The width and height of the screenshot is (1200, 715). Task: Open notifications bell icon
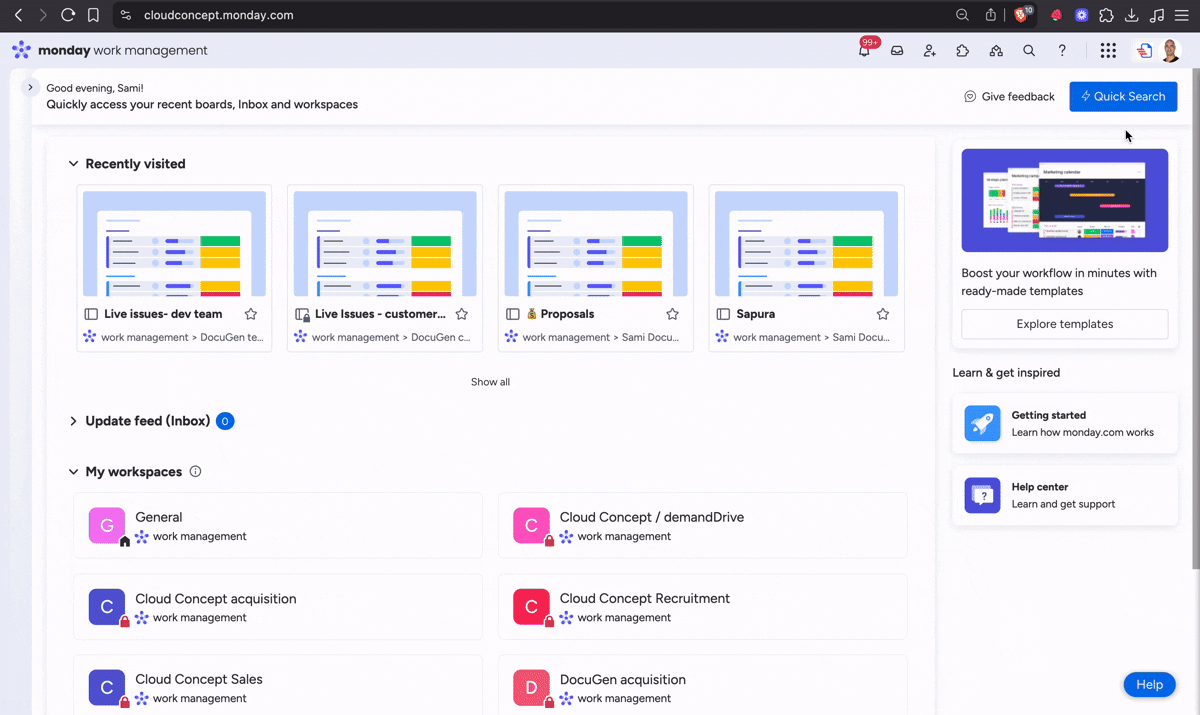[864, 50]
